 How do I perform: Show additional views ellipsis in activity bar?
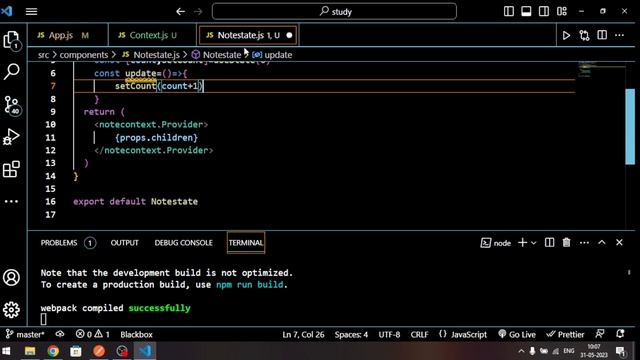pos(11,201)
